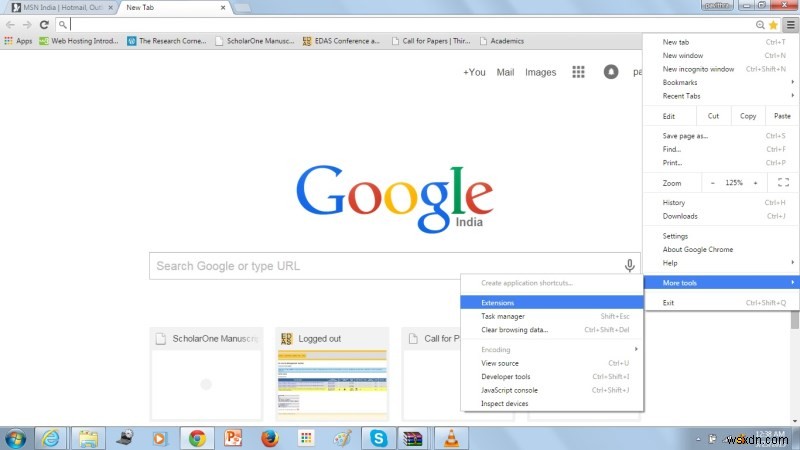The height and width of the screenshot is (450, 800).
Task: Click the voice search microphone icon
Action: tap(630, 265)
